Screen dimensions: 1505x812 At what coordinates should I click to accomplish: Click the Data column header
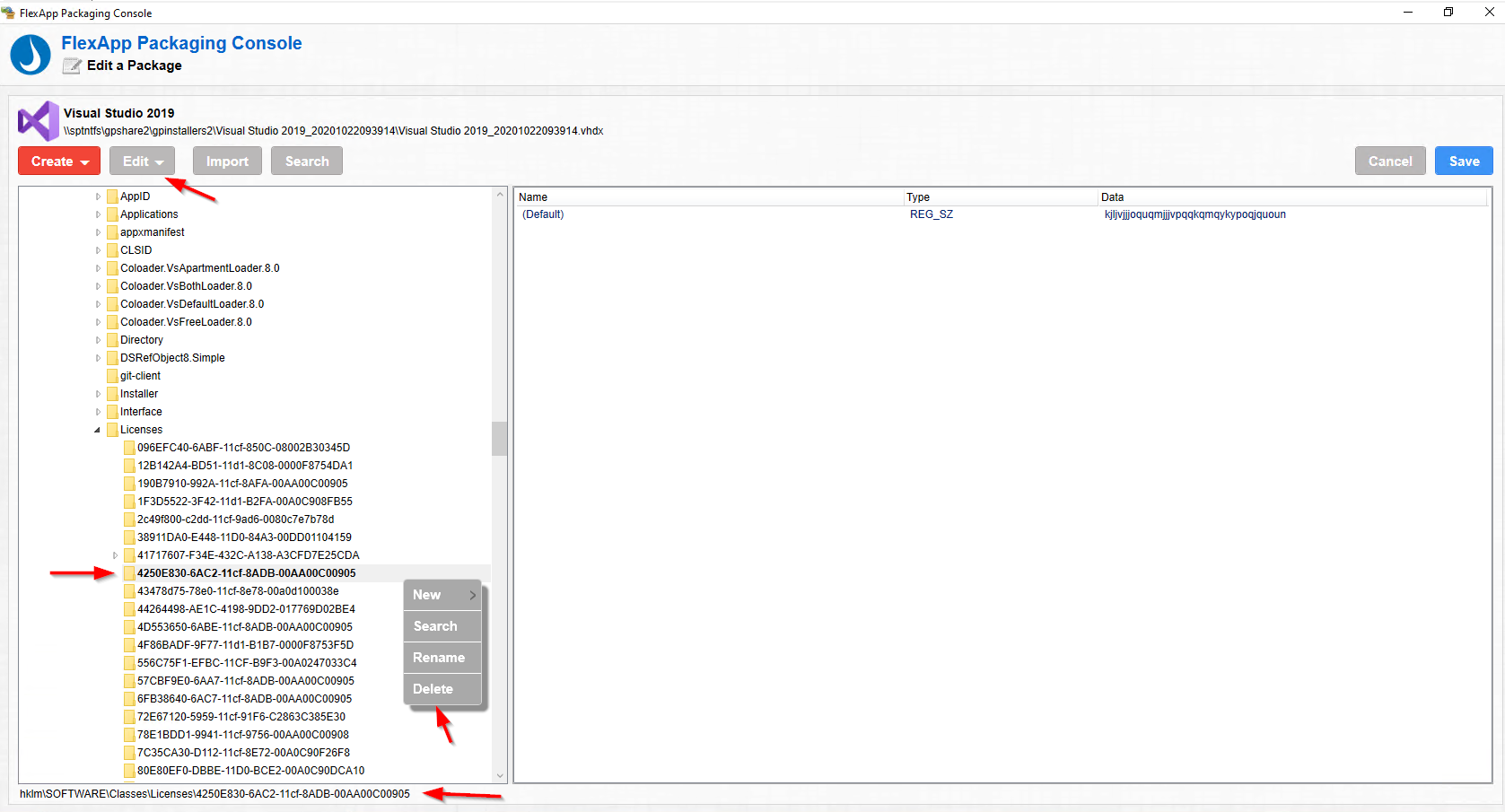1293,197
